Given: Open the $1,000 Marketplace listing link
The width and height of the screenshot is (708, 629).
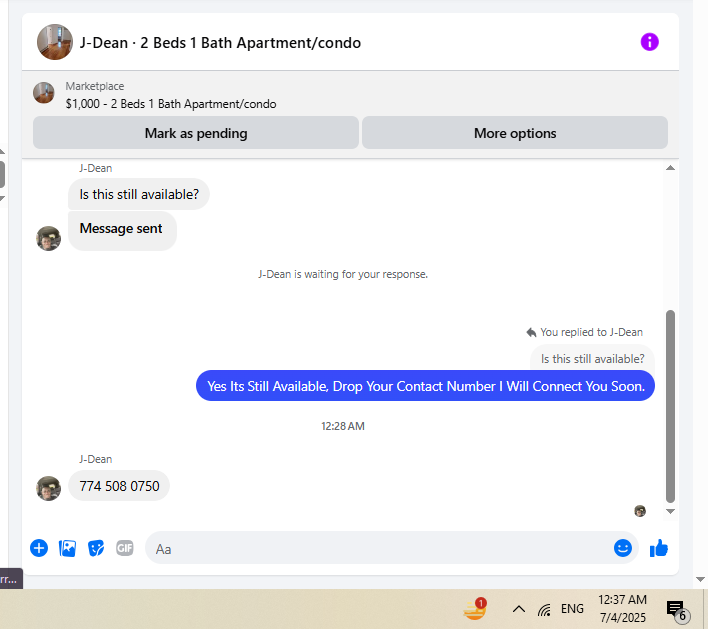Looking at the screenshot, I should [171, 104].
